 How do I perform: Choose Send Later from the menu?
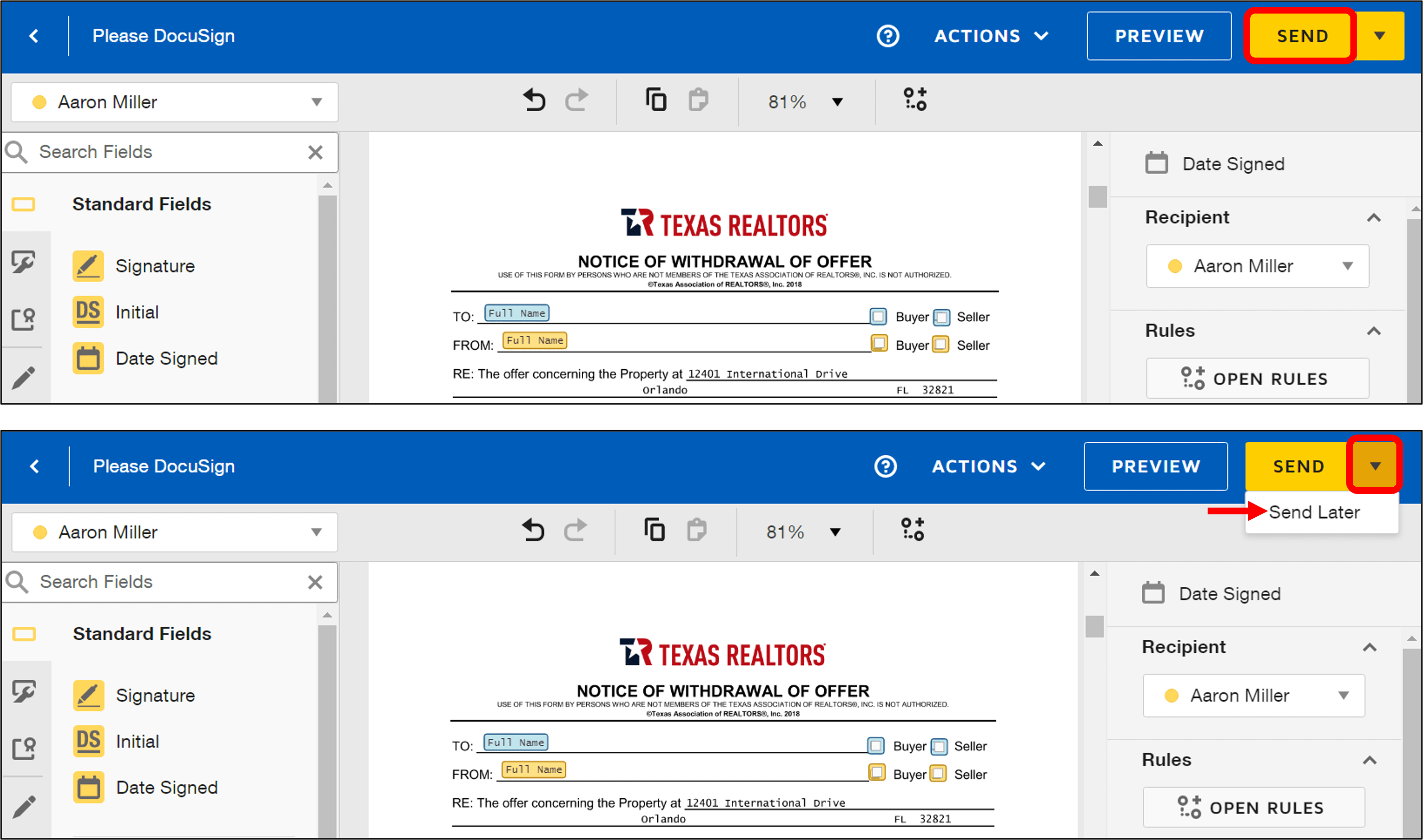point(1314,512)
